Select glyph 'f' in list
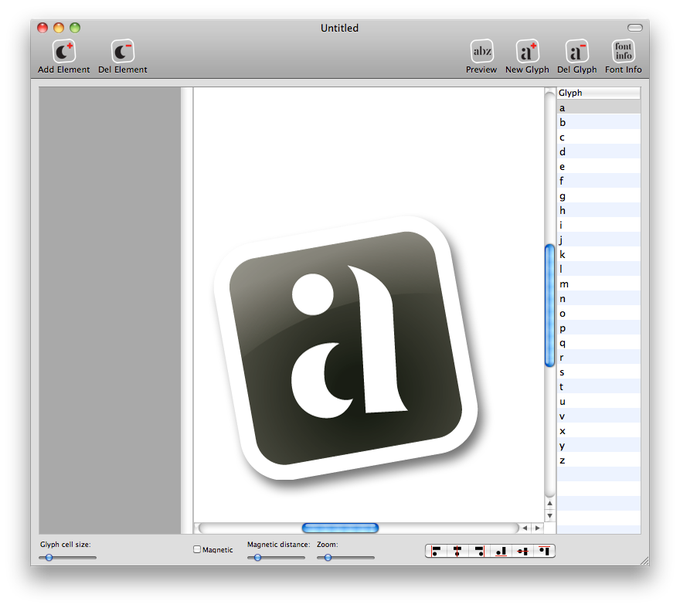Image resolution: width=680 pixels, height=608 pixels. (598, 181)
